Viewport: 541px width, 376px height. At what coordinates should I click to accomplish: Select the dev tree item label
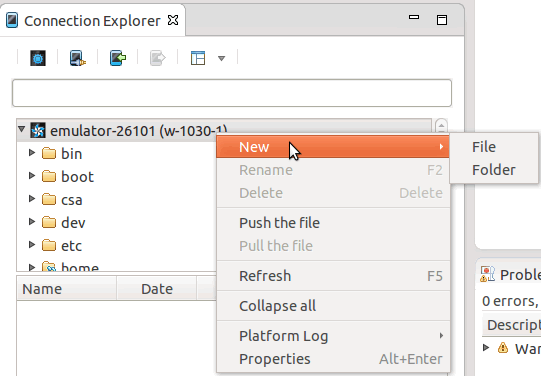[73, 222]
